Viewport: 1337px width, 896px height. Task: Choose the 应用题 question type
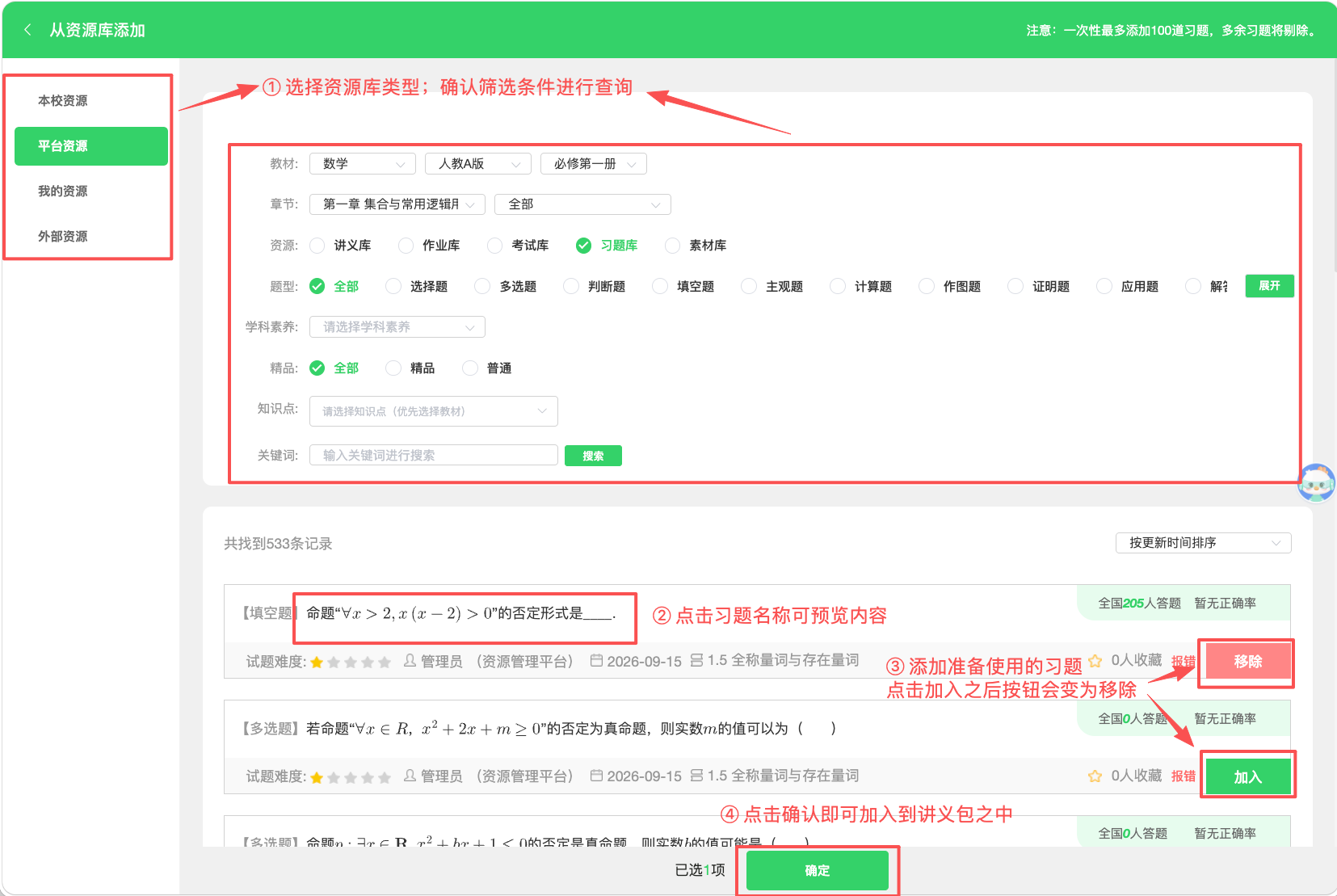1104,286
